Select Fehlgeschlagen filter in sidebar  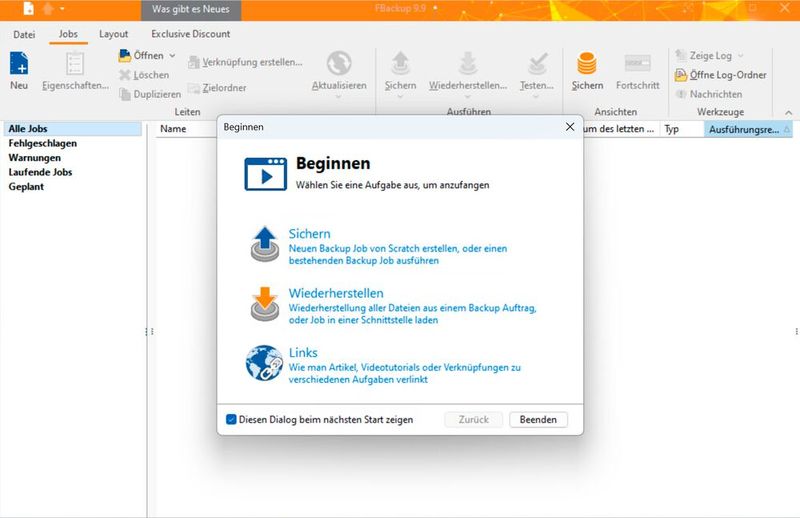coord(42,143)
